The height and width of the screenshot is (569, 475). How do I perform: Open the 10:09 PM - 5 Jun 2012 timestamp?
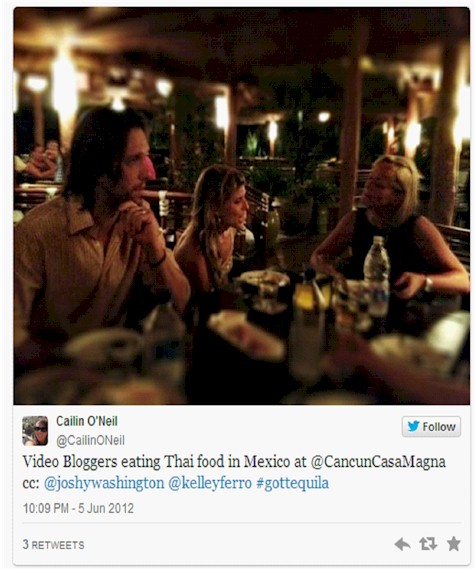click(x=78, y=508)
